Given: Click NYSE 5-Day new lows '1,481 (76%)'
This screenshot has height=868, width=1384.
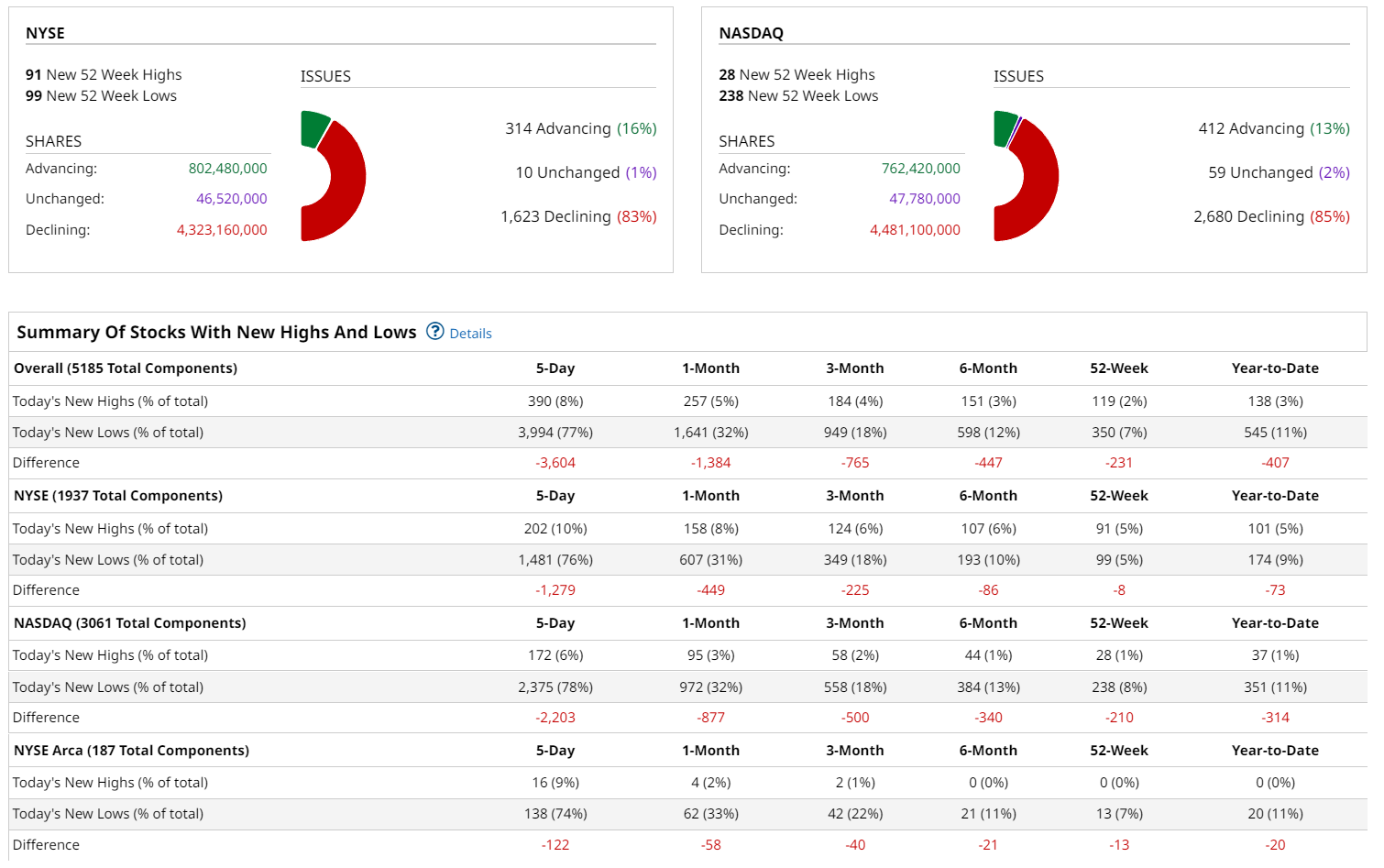Looking at the screenshot, I should 555,560.
